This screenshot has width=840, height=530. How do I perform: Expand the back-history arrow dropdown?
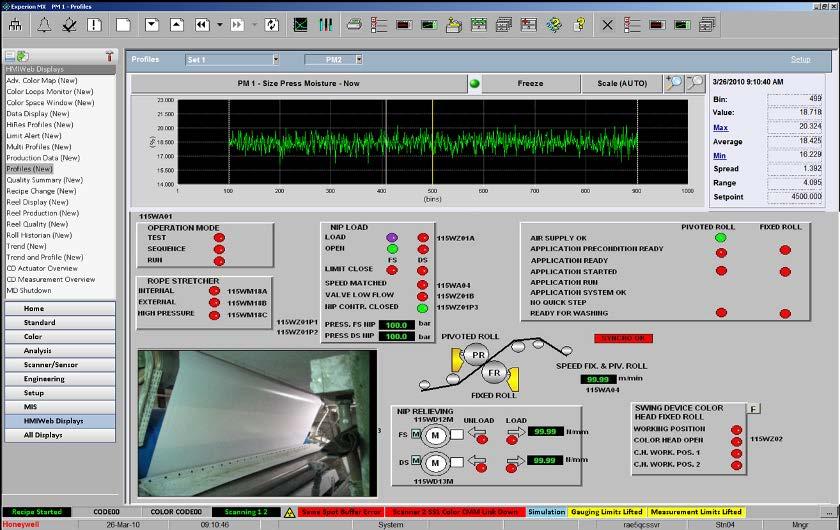tap(220, 25)
